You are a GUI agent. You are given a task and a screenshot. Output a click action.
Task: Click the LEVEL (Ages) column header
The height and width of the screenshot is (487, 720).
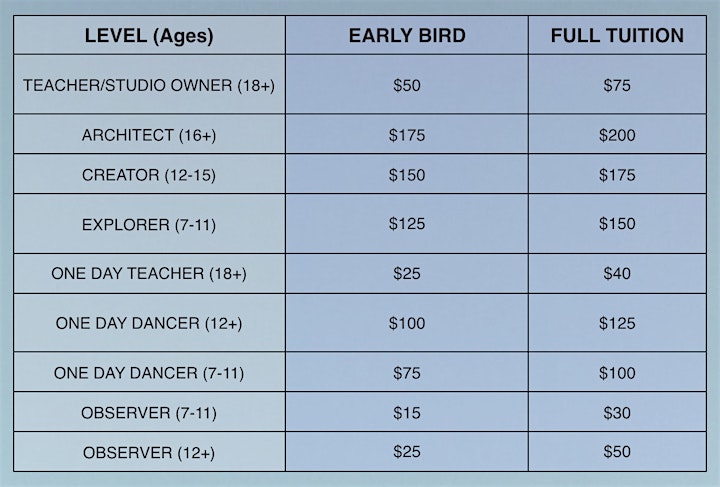[x=149, y=35]
